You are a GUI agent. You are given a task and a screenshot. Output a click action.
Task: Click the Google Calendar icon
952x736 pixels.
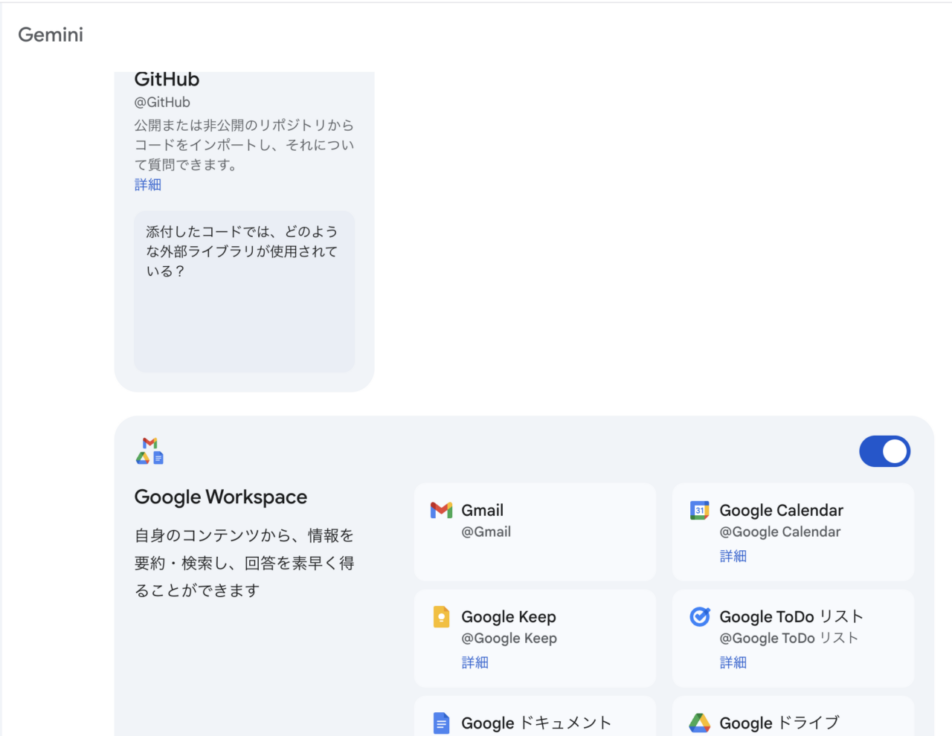[699, 511]
